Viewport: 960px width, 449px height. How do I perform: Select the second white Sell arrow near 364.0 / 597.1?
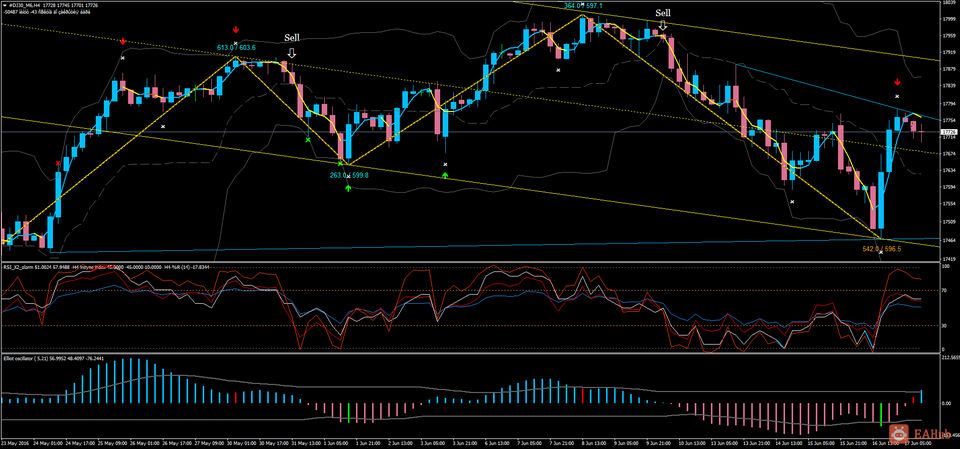coord(662,26)
